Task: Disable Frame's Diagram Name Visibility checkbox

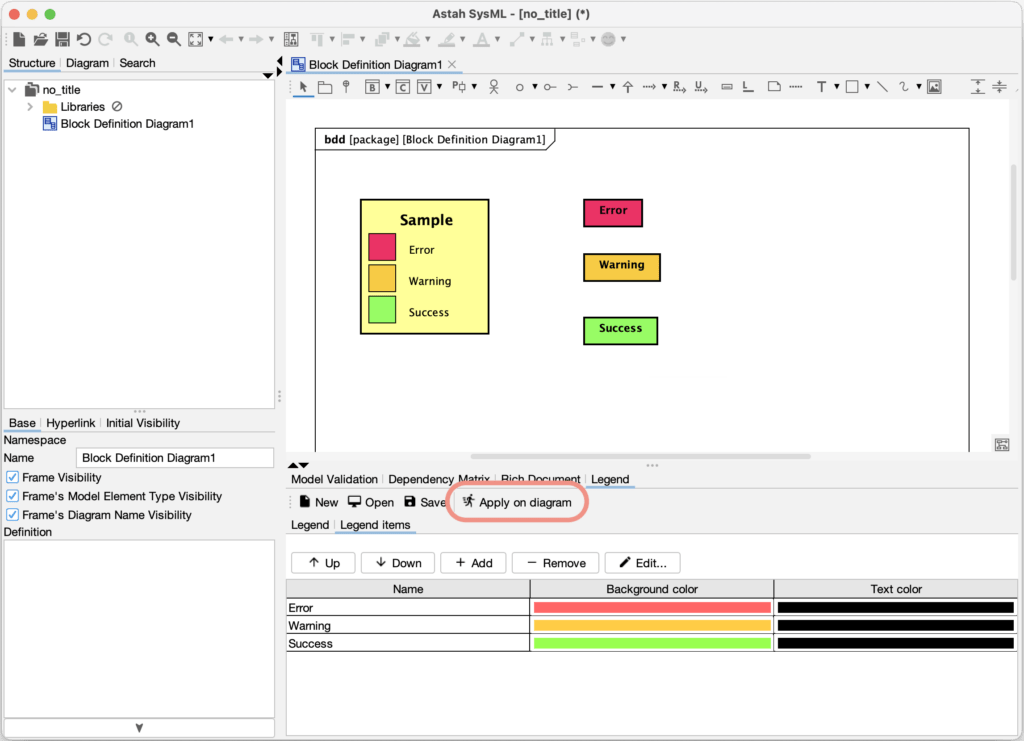Action: tap(13, 515)
